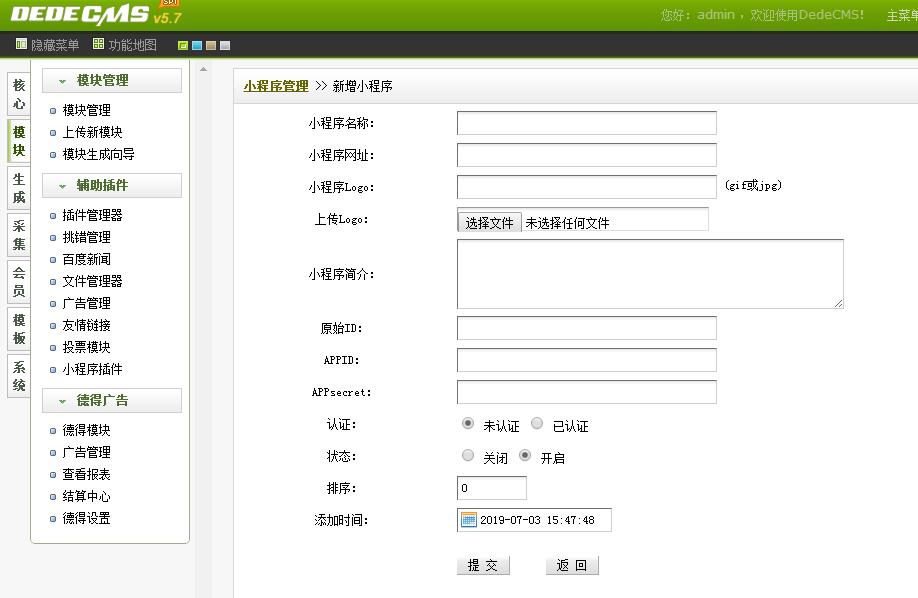
Task: Select the 已认证 radio button
Action: point(537,423)
